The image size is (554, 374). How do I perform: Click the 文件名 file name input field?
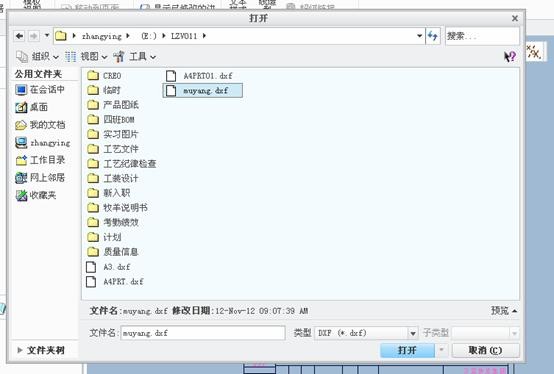point(203,333)
